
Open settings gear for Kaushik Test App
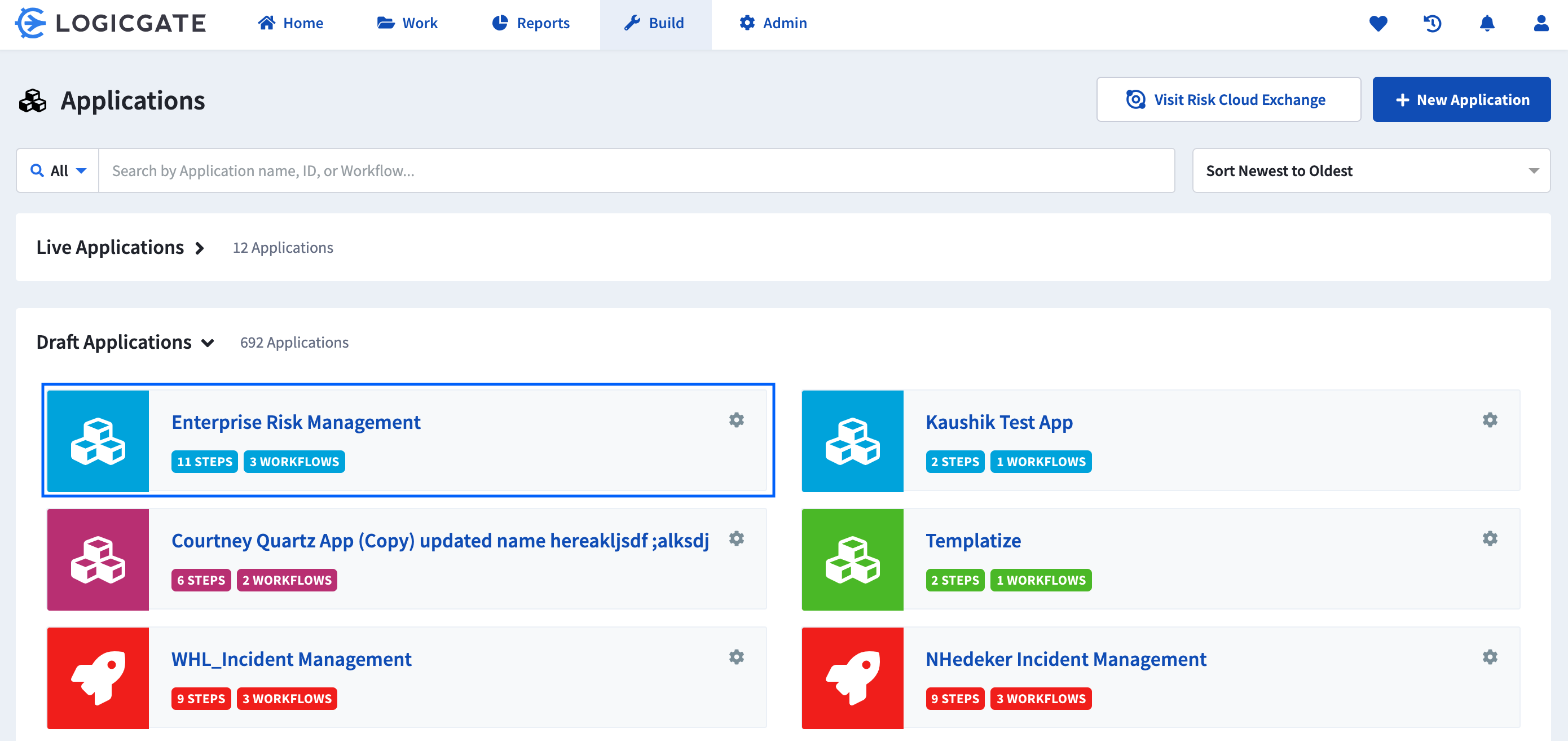(1490, 420)
